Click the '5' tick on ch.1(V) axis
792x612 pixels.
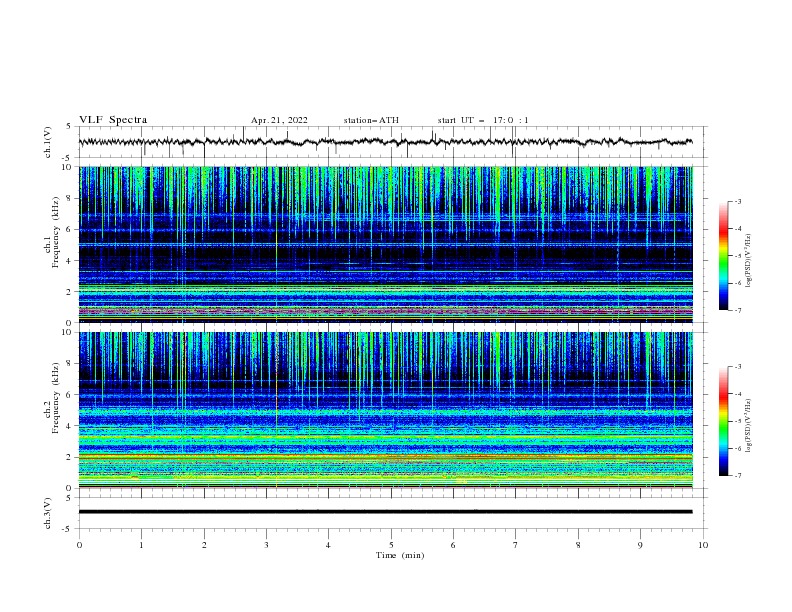point(70,127)
